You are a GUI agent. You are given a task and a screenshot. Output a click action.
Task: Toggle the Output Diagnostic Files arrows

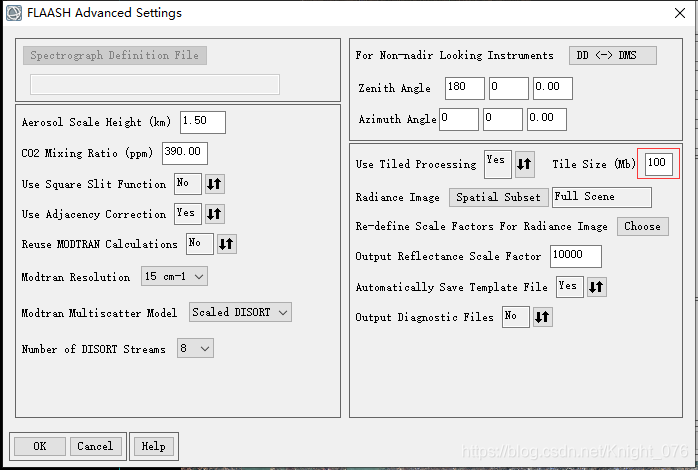pyautogui.click(x=542, y=317)
